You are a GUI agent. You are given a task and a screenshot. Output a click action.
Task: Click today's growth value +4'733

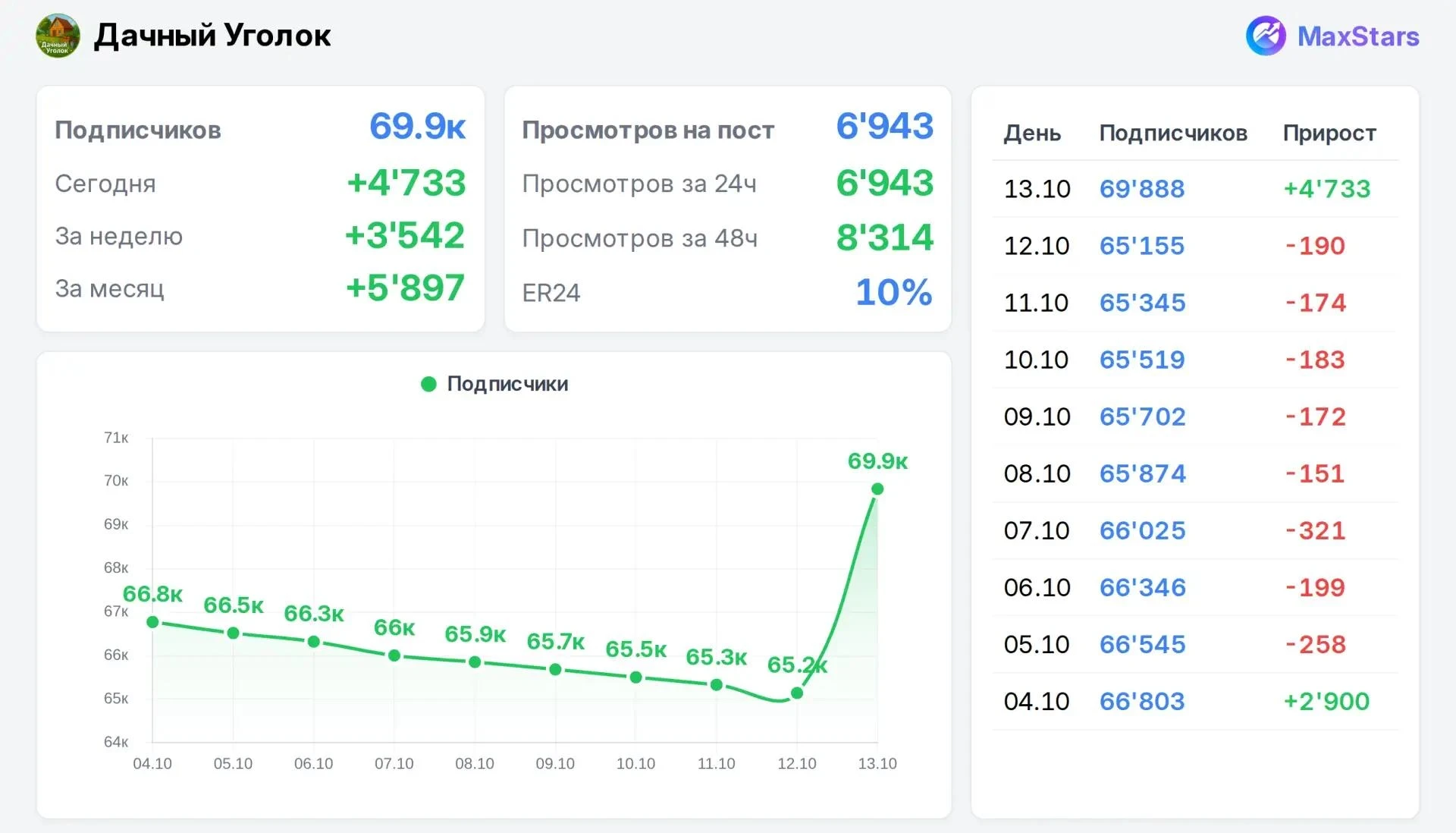pyautogui.click(x=406, y=183)
